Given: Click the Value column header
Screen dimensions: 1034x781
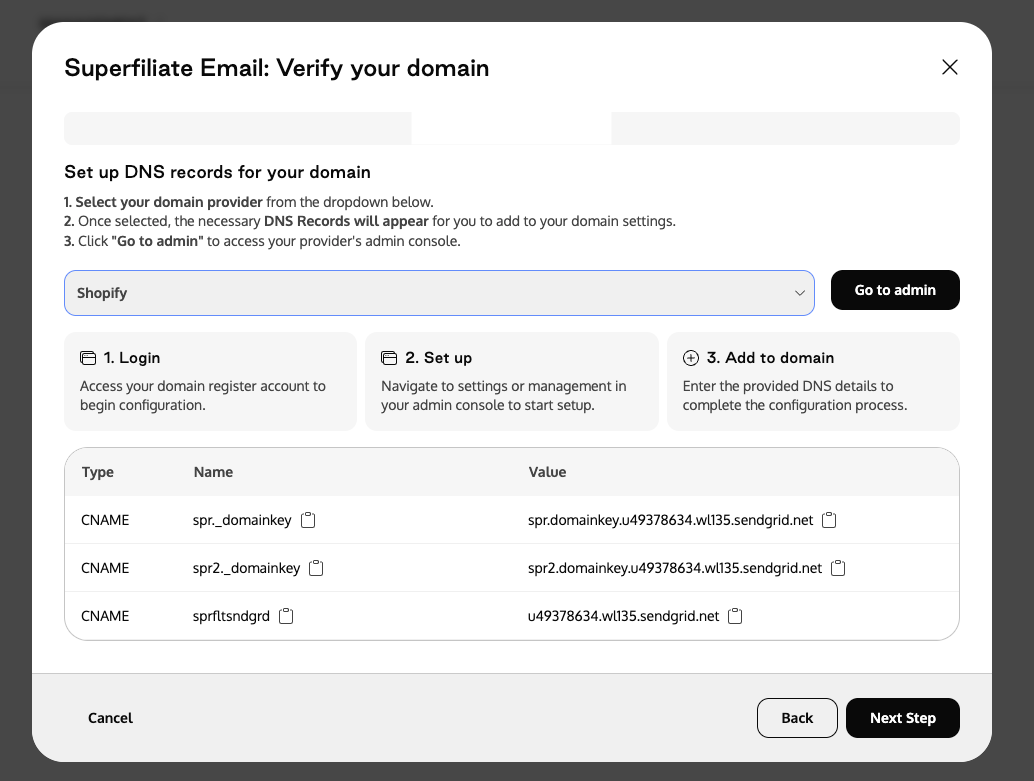Looking at the screenshot, I should 547,472.
